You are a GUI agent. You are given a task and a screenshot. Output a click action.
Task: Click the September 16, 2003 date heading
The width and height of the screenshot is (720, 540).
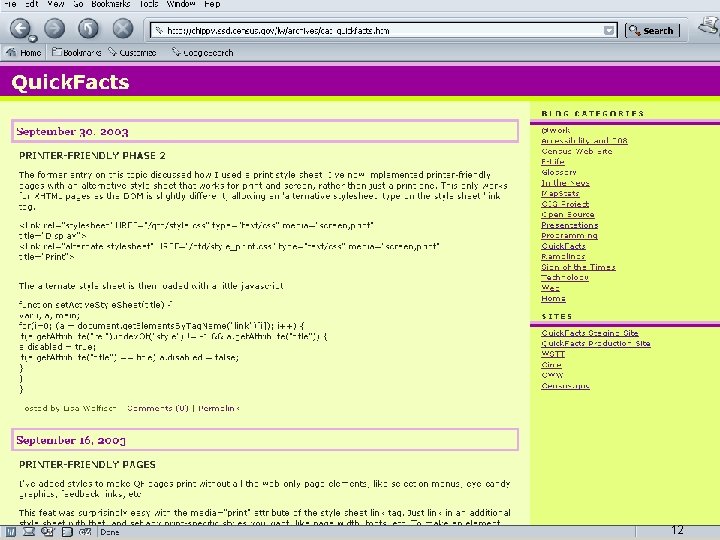71,440
